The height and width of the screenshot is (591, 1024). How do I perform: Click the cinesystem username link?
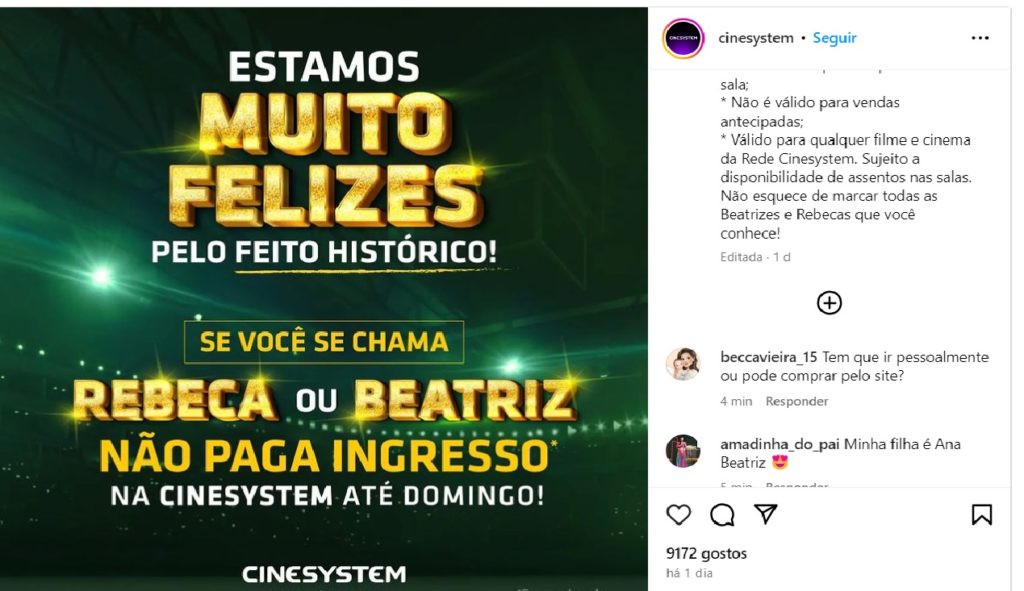point(756,38)
